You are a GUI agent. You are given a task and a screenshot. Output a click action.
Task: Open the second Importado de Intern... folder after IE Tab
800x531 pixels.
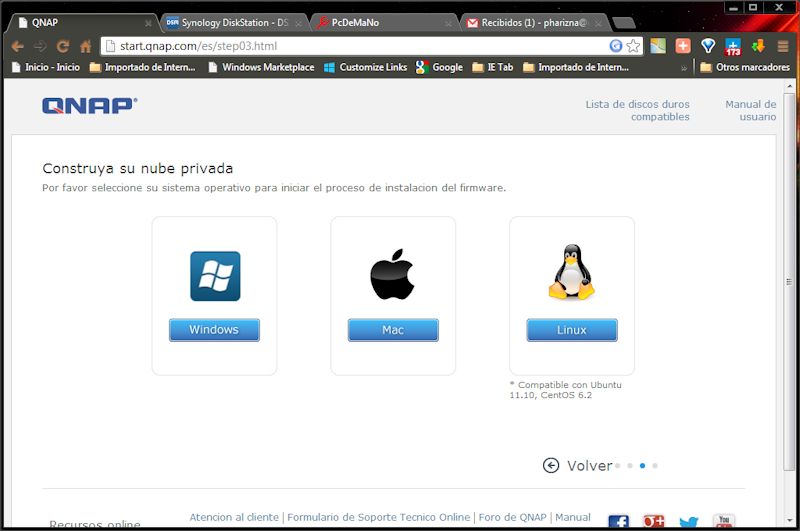coord(576,67)
